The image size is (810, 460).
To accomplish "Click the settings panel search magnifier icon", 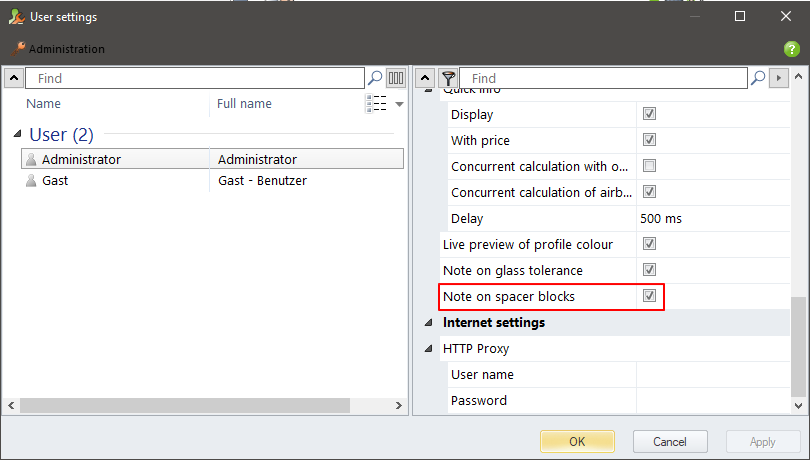I will pos(758,78).
